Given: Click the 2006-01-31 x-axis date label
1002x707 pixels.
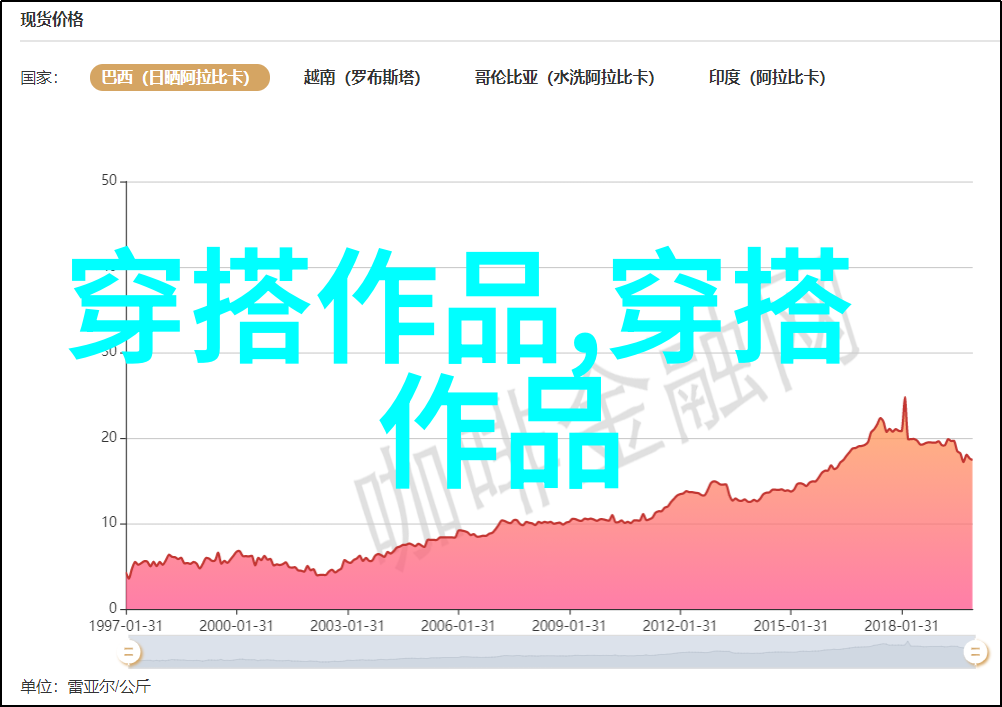Looking at the screenshot, I should click(x=458, y=625).
